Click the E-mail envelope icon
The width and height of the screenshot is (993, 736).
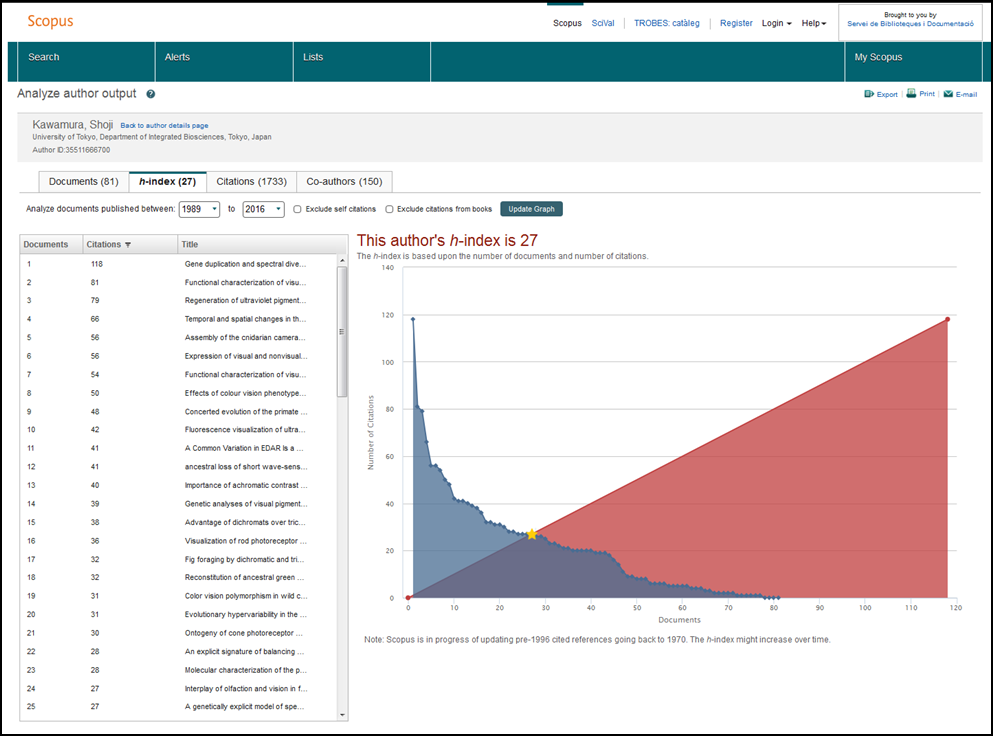pos(948,94)
